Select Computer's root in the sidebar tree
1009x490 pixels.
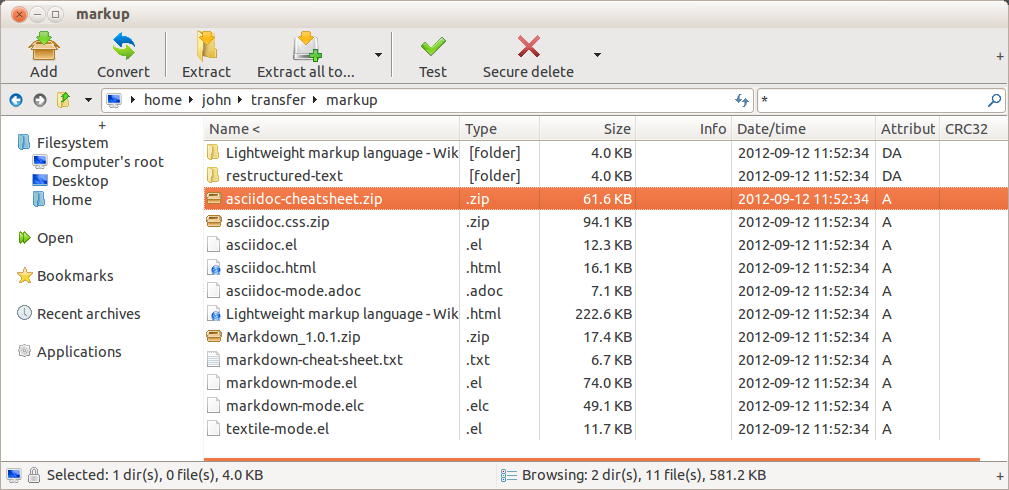[x=107, y=162]
